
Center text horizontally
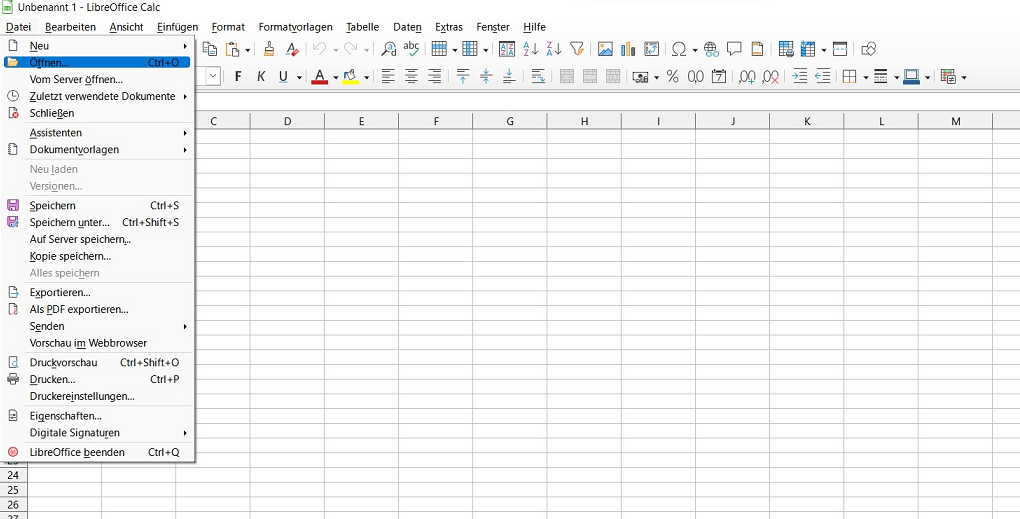coord(411,77)
